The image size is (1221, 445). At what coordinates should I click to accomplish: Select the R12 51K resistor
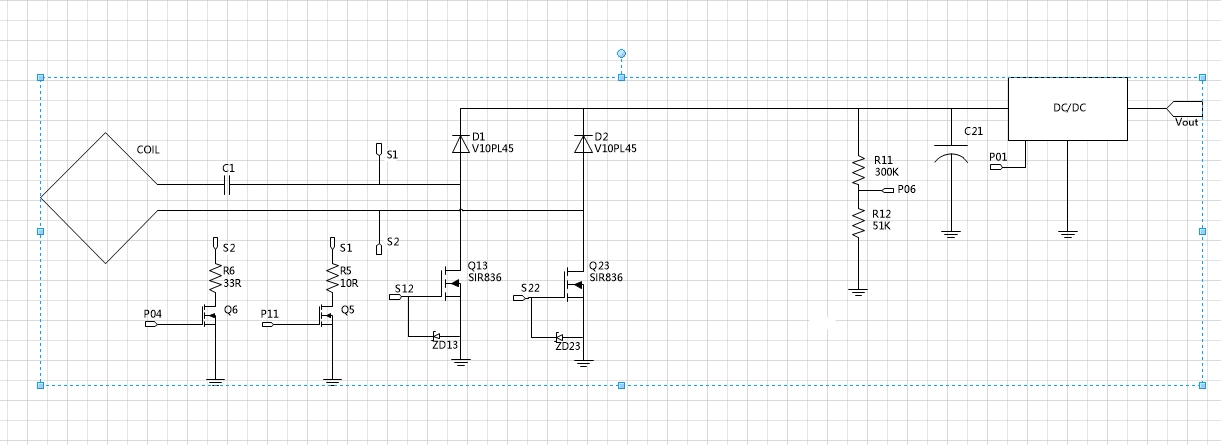(x=857, y=224)
